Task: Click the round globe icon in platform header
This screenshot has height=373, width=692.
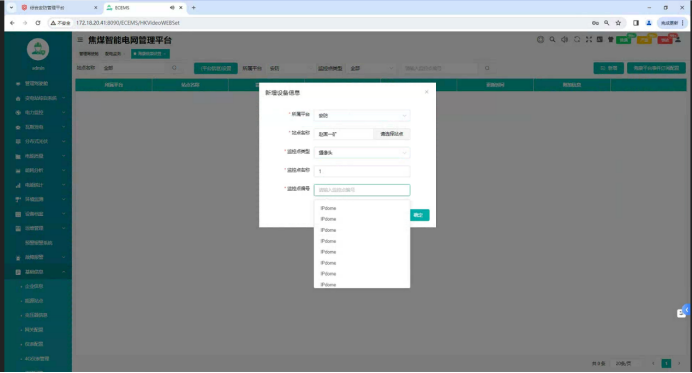Action: click(540, 39)
